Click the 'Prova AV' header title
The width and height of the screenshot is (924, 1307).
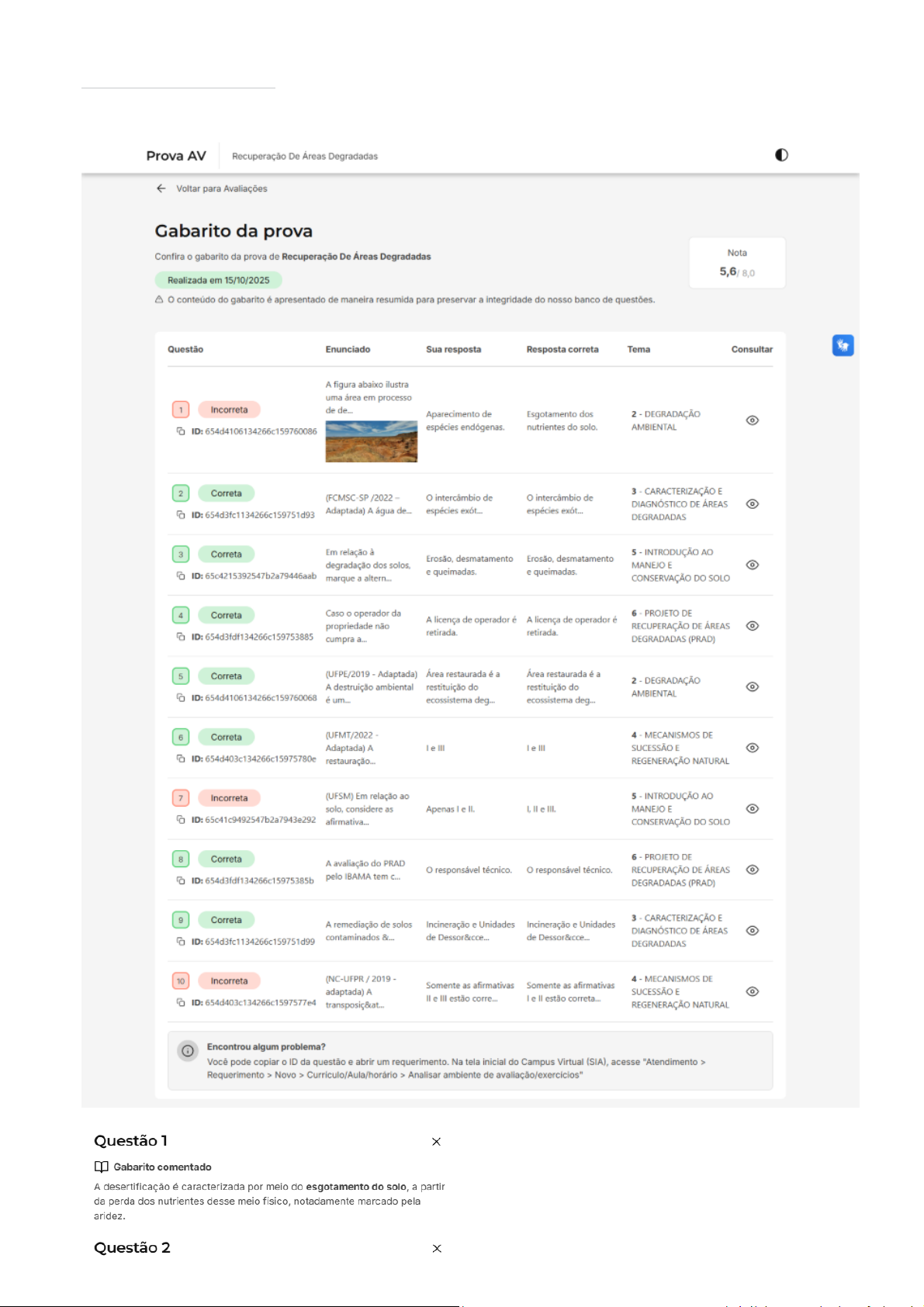tap(176, 156)
